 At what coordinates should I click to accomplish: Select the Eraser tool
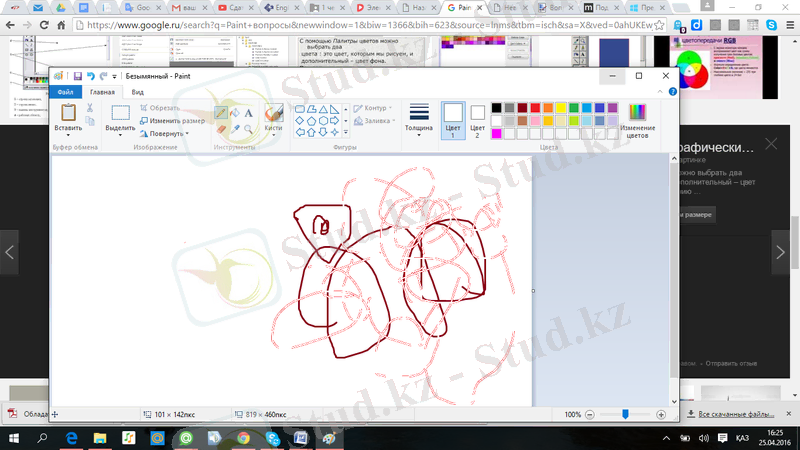(220, 128)
